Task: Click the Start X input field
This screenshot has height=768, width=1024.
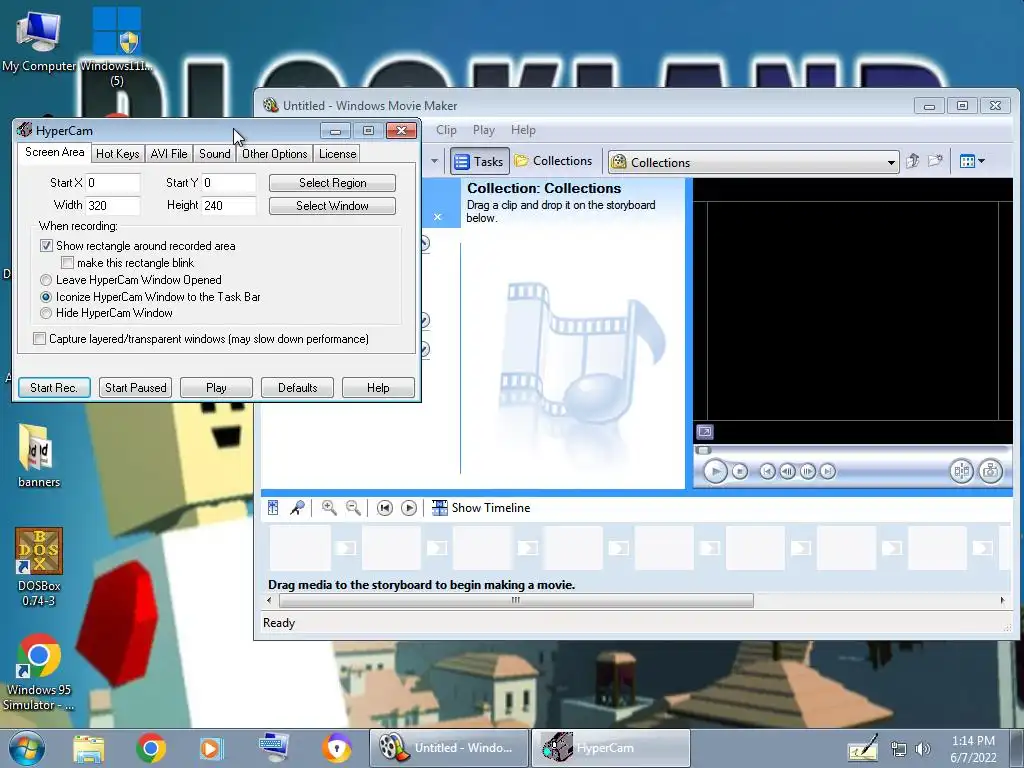Action: [112, 183]
